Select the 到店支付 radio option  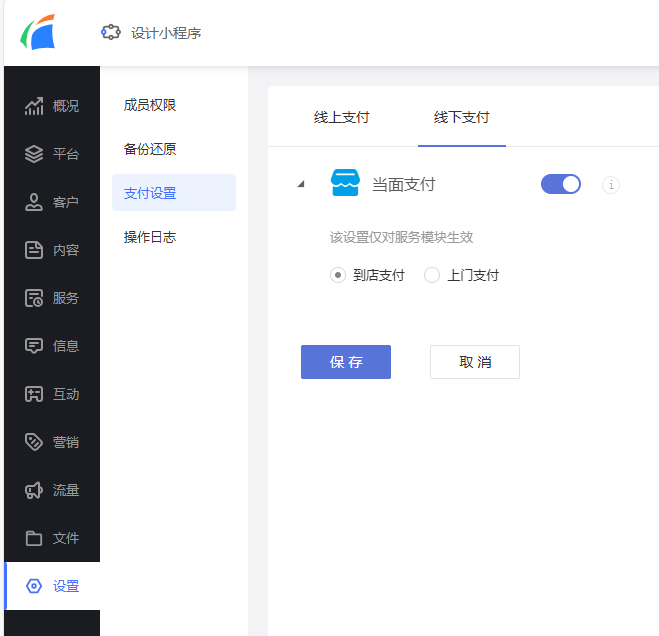pyautogui.click(x=338, y=275)
